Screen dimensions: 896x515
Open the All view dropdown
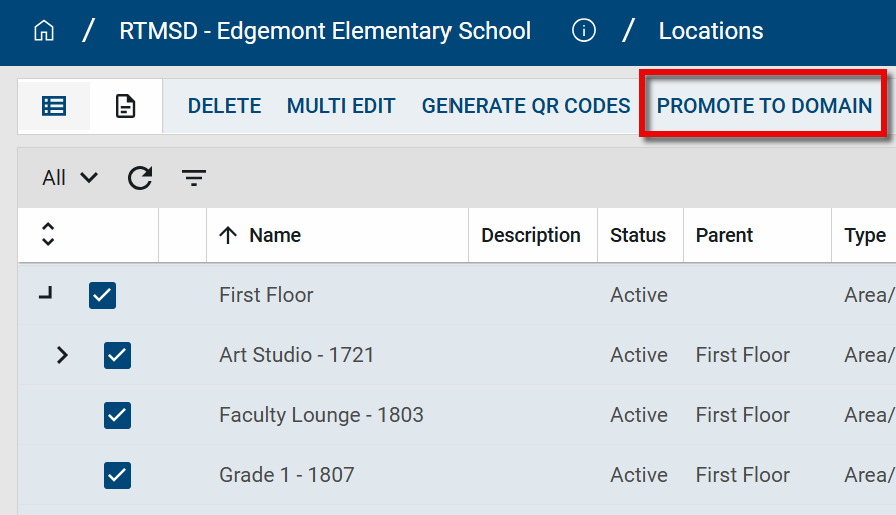pos(70,178)
